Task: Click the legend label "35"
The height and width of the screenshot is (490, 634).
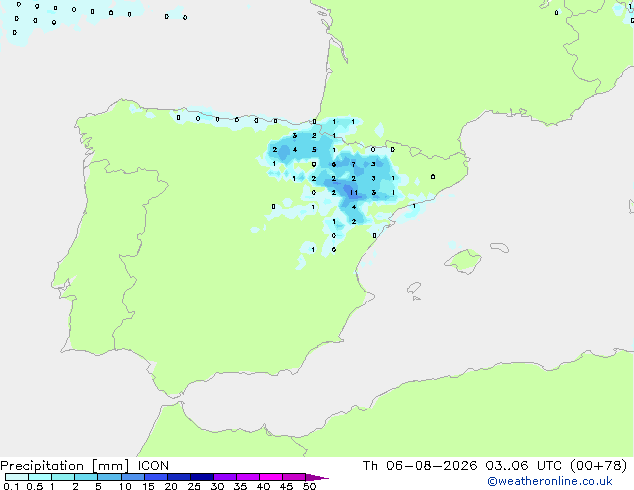Action: point(240,486)
